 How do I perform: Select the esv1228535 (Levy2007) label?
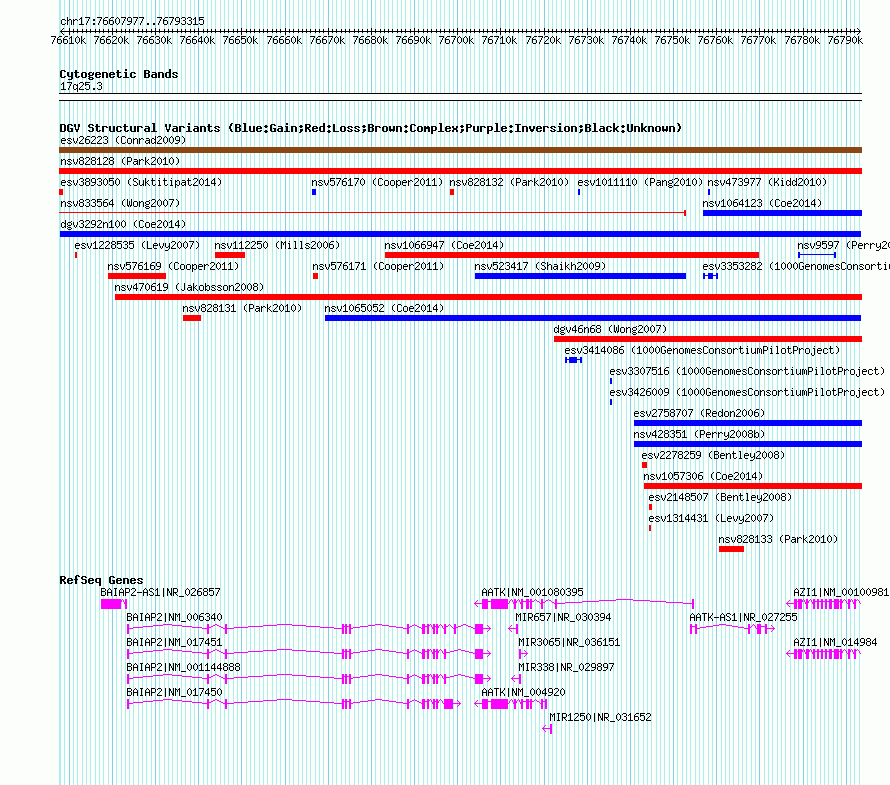coord(137,245)
